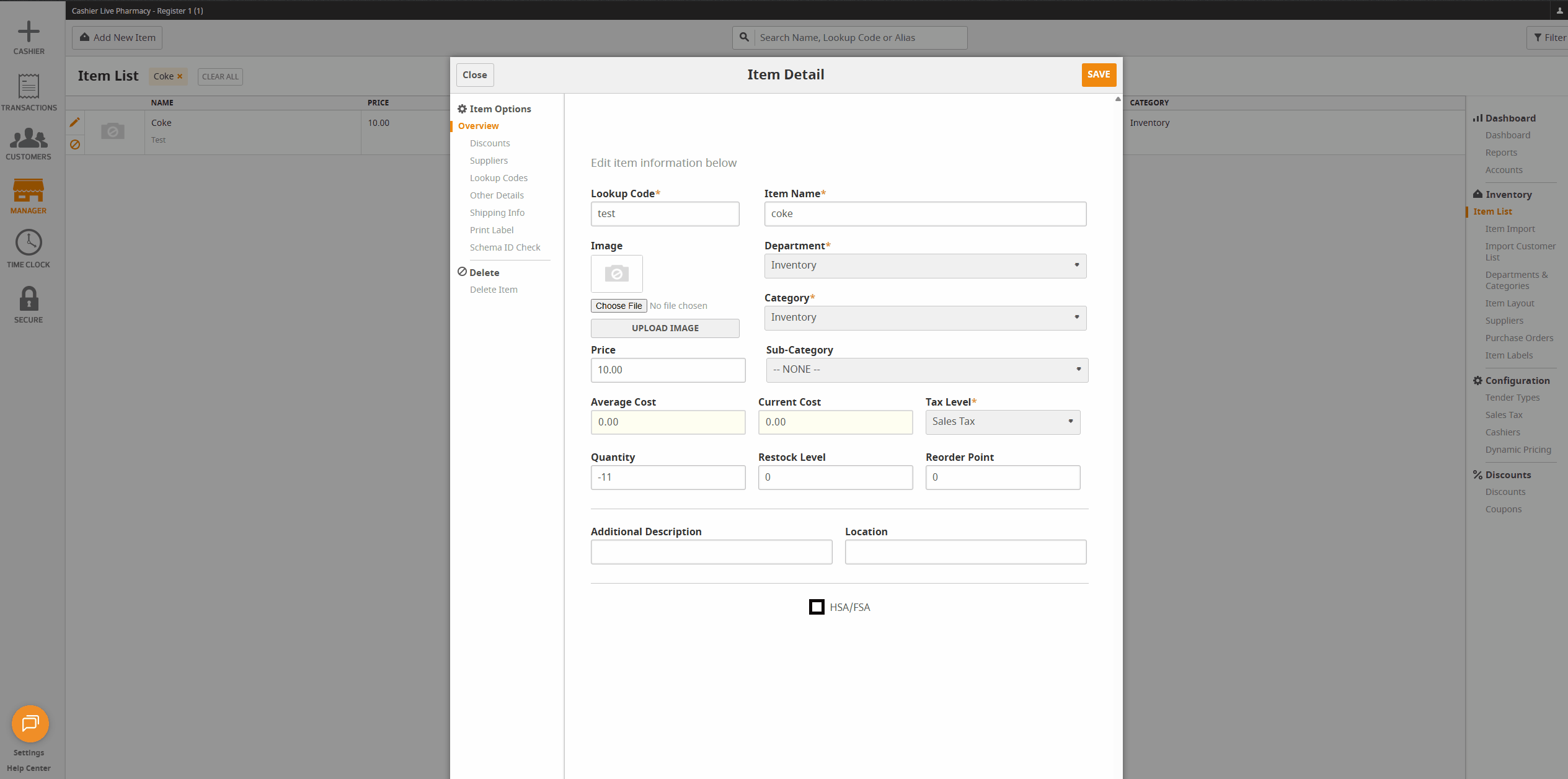Viewport: 1568px width, 779px height.
Task: Remove the Coke filter tag
Action: [180, 76]
